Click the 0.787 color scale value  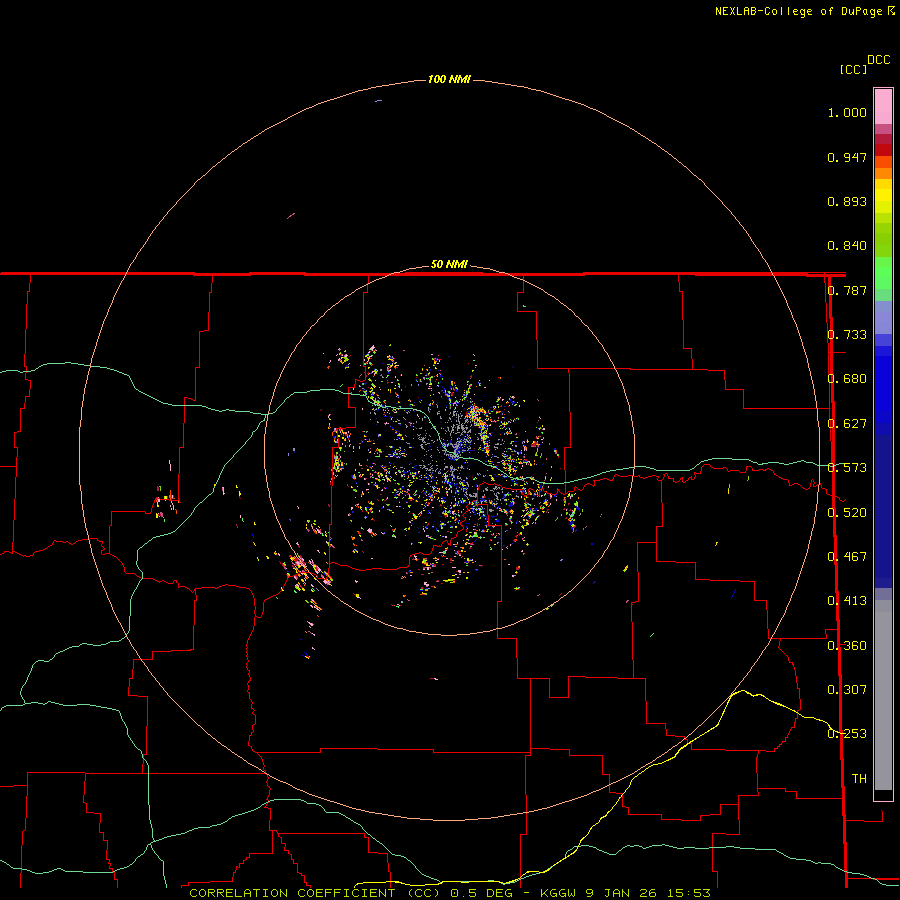click(x=847, y=290)
